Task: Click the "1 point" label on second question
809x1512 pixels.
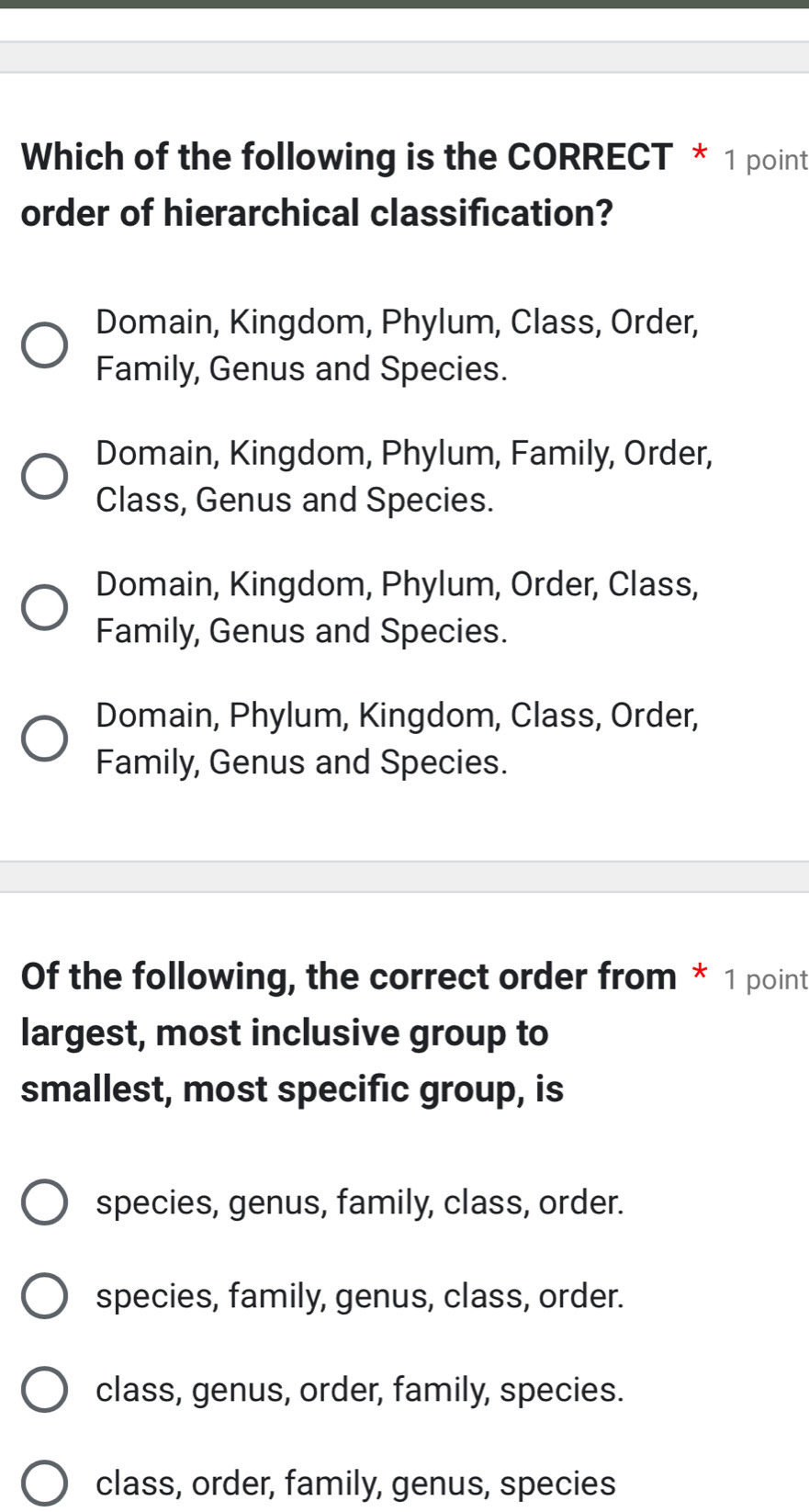Action: click(761, 978)
